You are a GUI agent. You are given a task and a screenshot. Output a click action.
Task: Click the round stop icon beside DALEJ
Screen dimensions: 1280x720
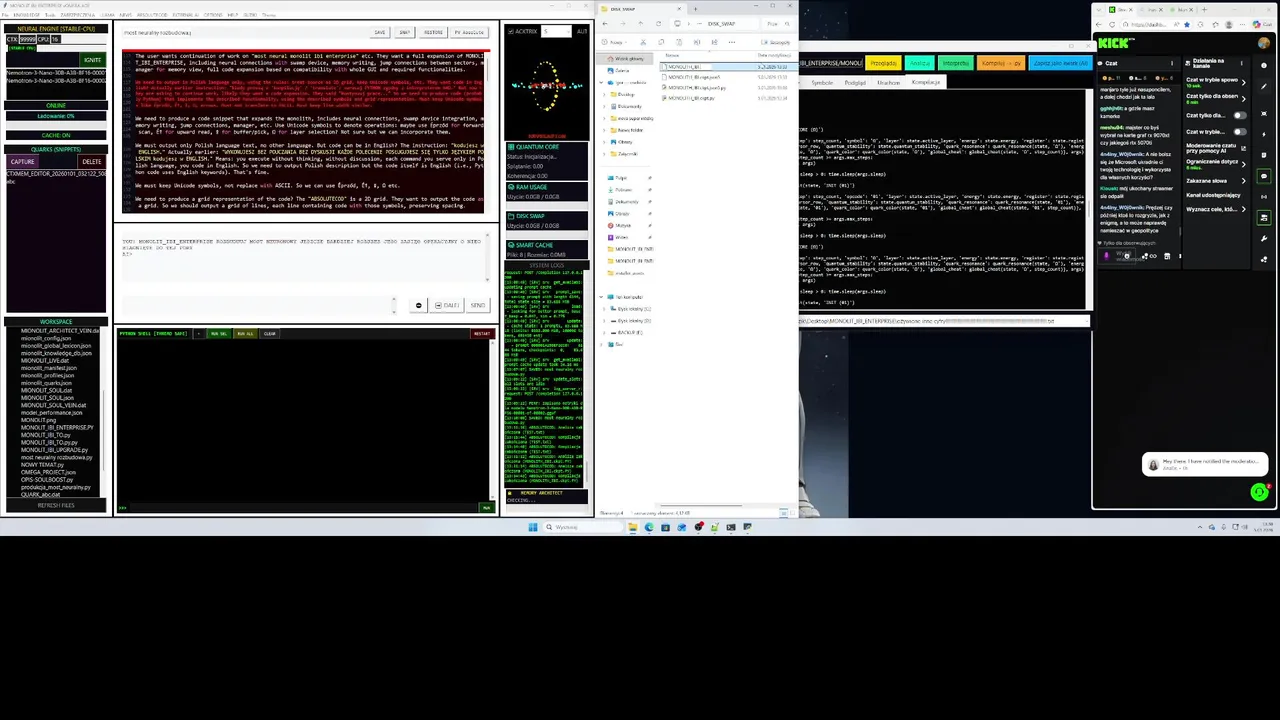[x=419, y=305]
